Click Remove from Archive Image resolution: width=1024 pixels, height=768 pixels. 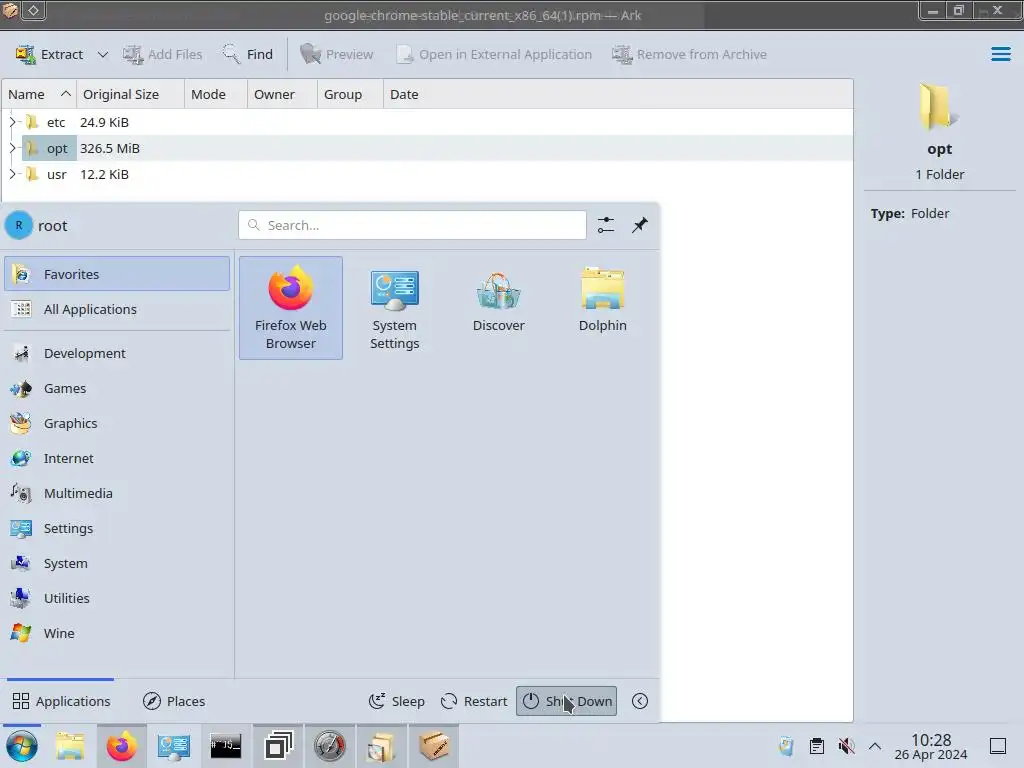689,54
